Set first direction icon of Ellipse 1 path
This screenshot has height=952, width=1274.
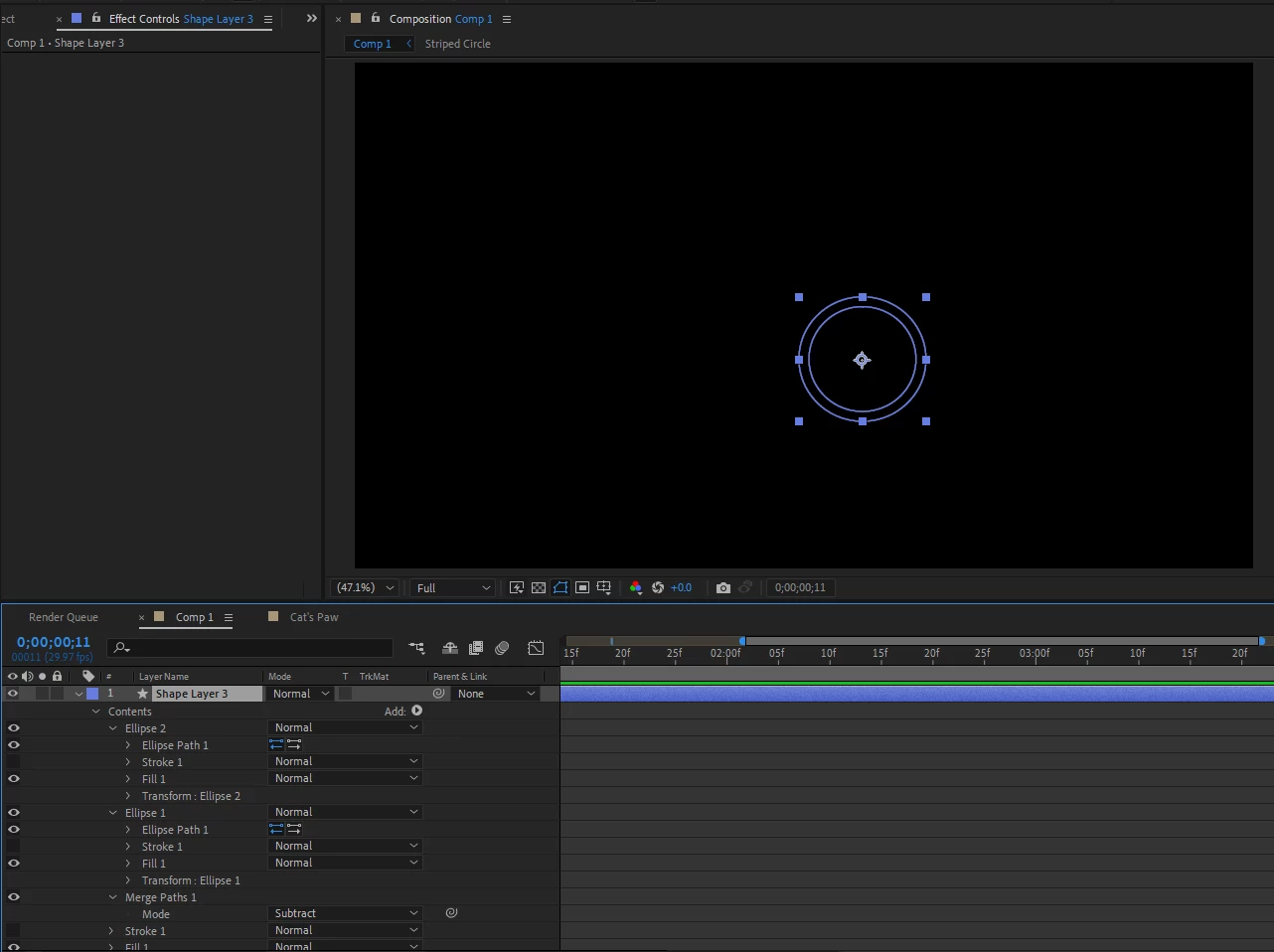(276, 828)
